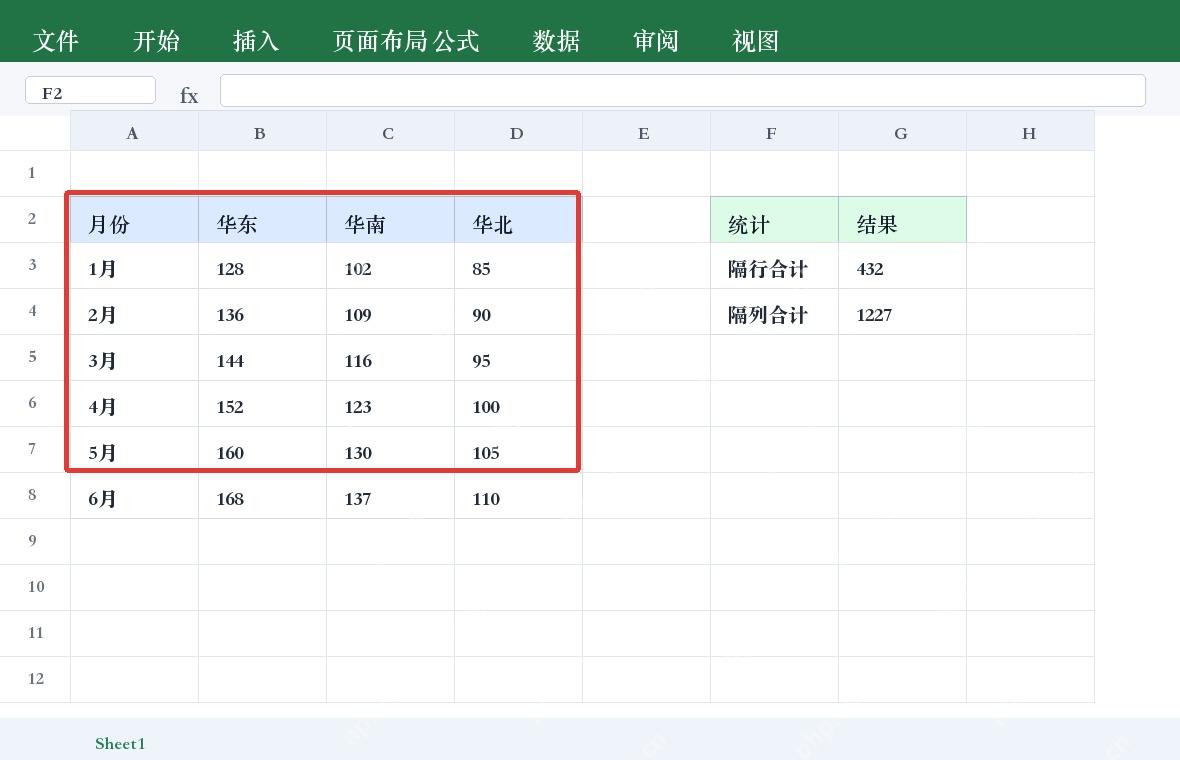Open the 审阅 tab

pos(655,41)
